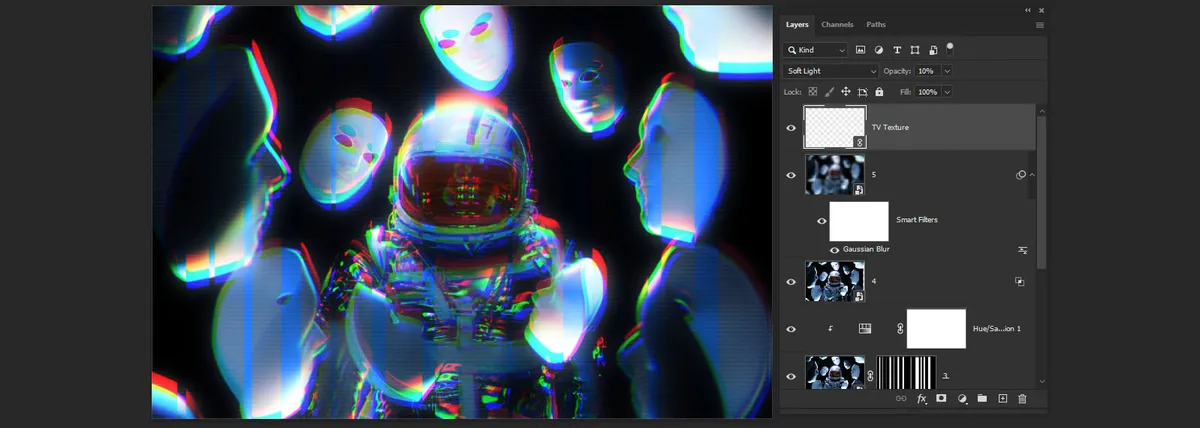
Task: Delete layer trash icon
Action: click(1022, 399)
